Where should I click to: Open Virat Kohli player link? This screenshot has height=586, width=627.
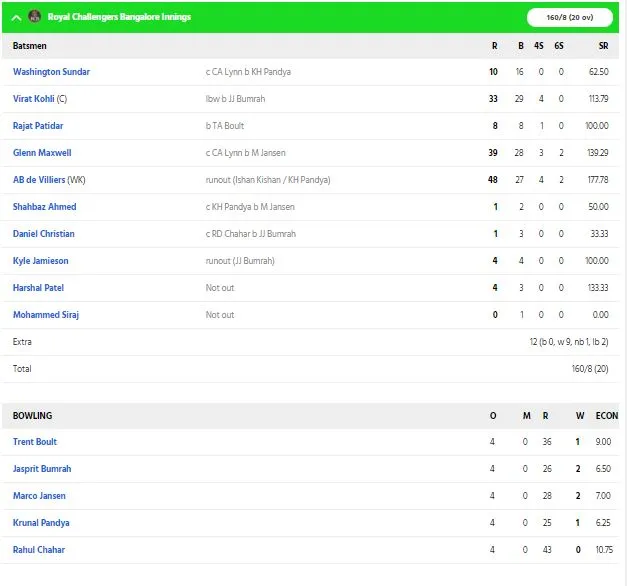coord(34,99)
